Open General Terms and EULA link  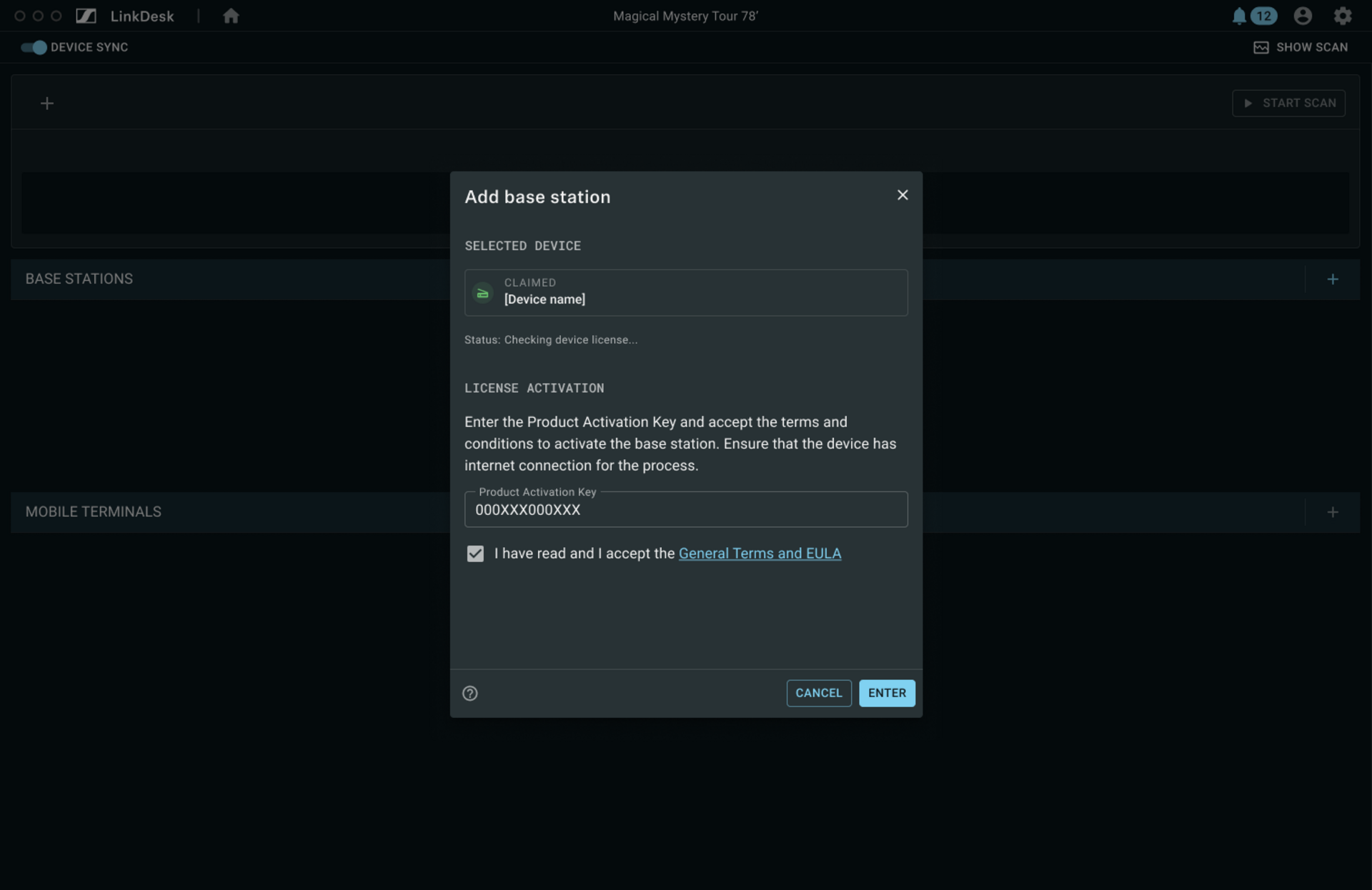759,554
